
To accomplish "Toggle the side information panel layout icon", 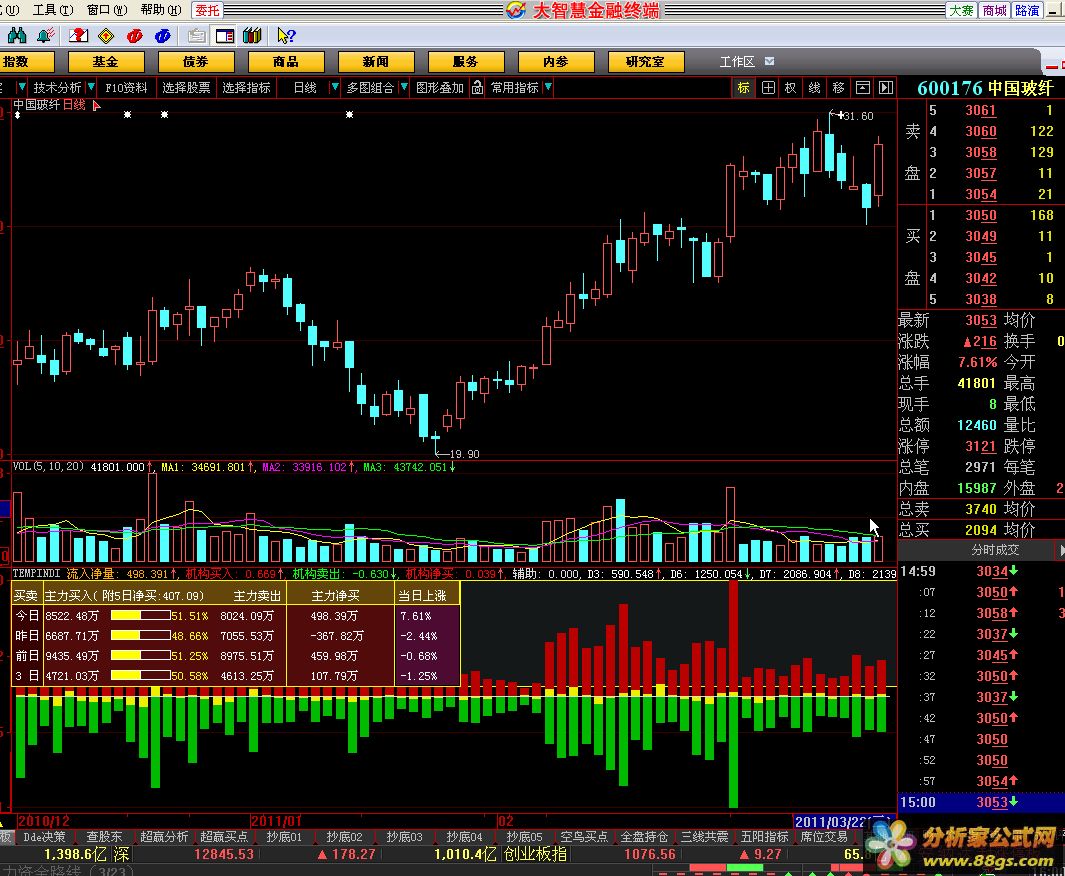I will pos(225,35).
